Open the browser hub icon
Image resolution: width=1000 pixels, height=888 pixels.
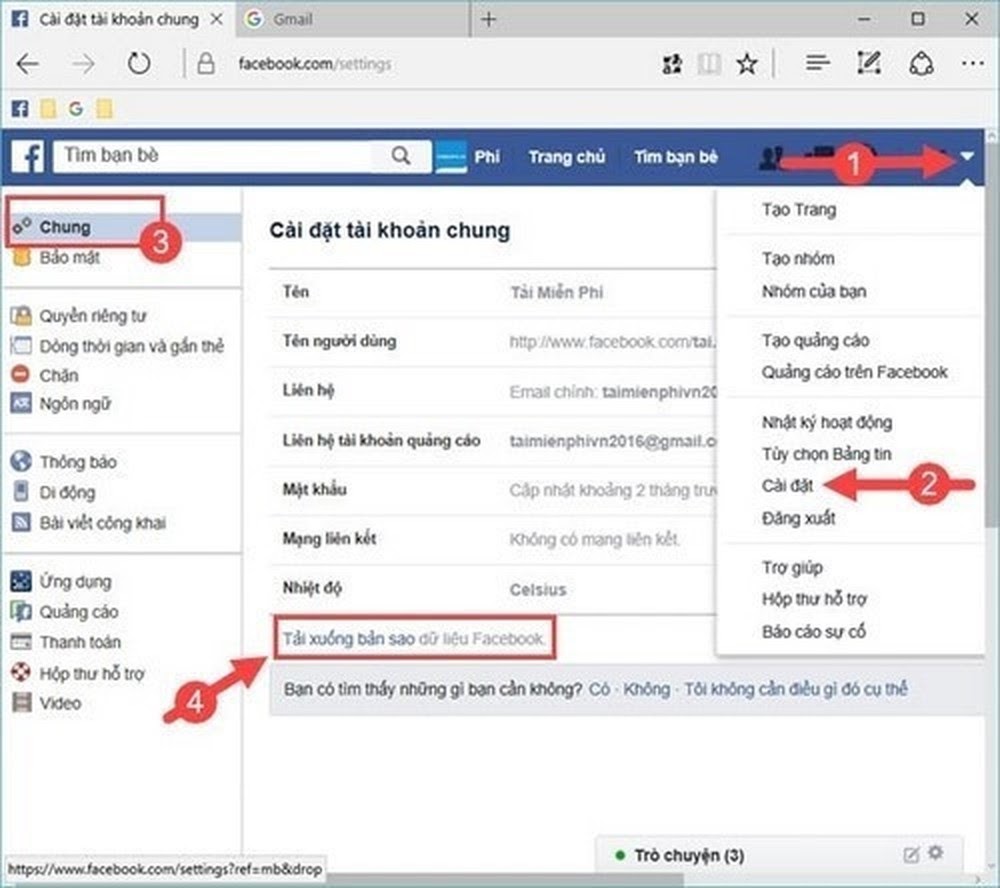818,64
